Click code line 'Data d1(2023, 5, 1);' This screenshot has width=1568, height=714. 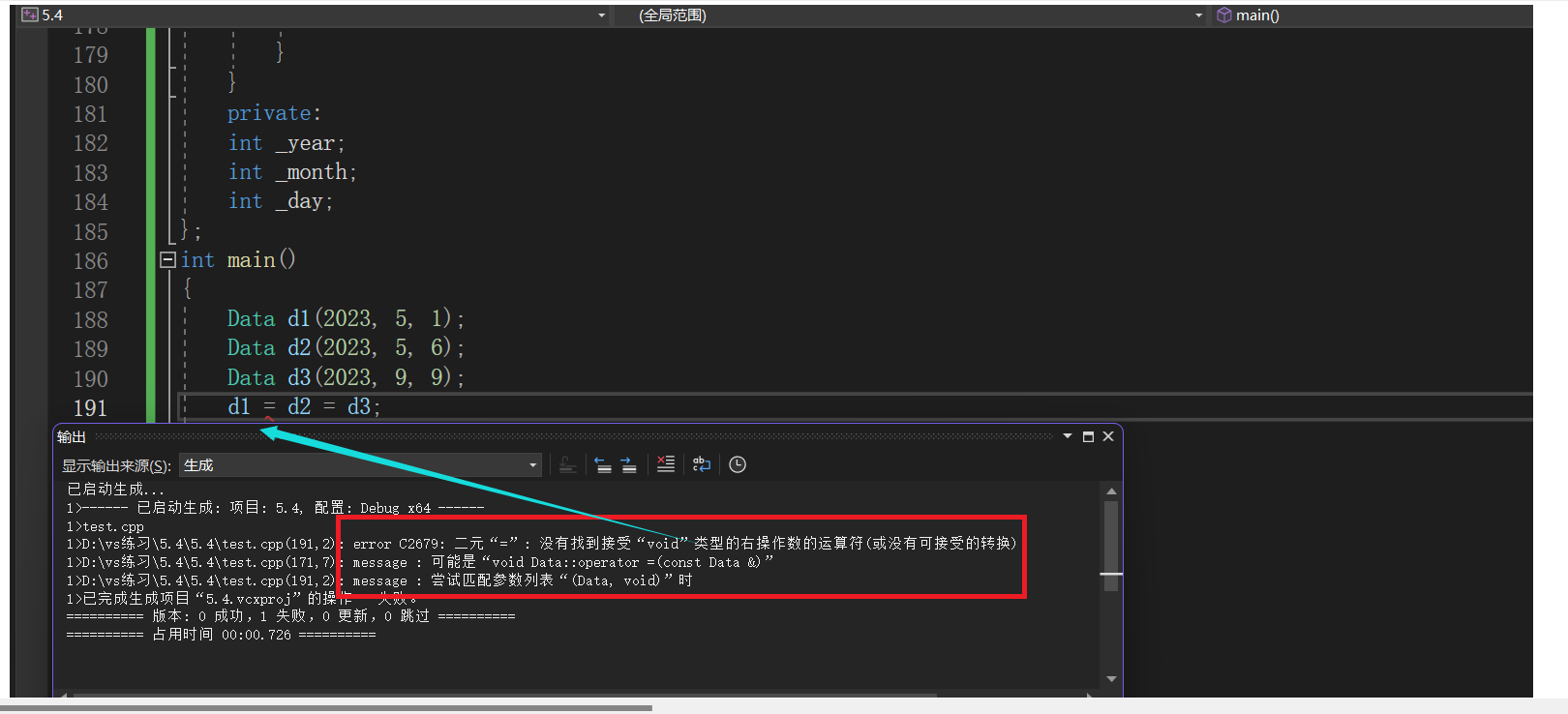click(x=346, y=319)
